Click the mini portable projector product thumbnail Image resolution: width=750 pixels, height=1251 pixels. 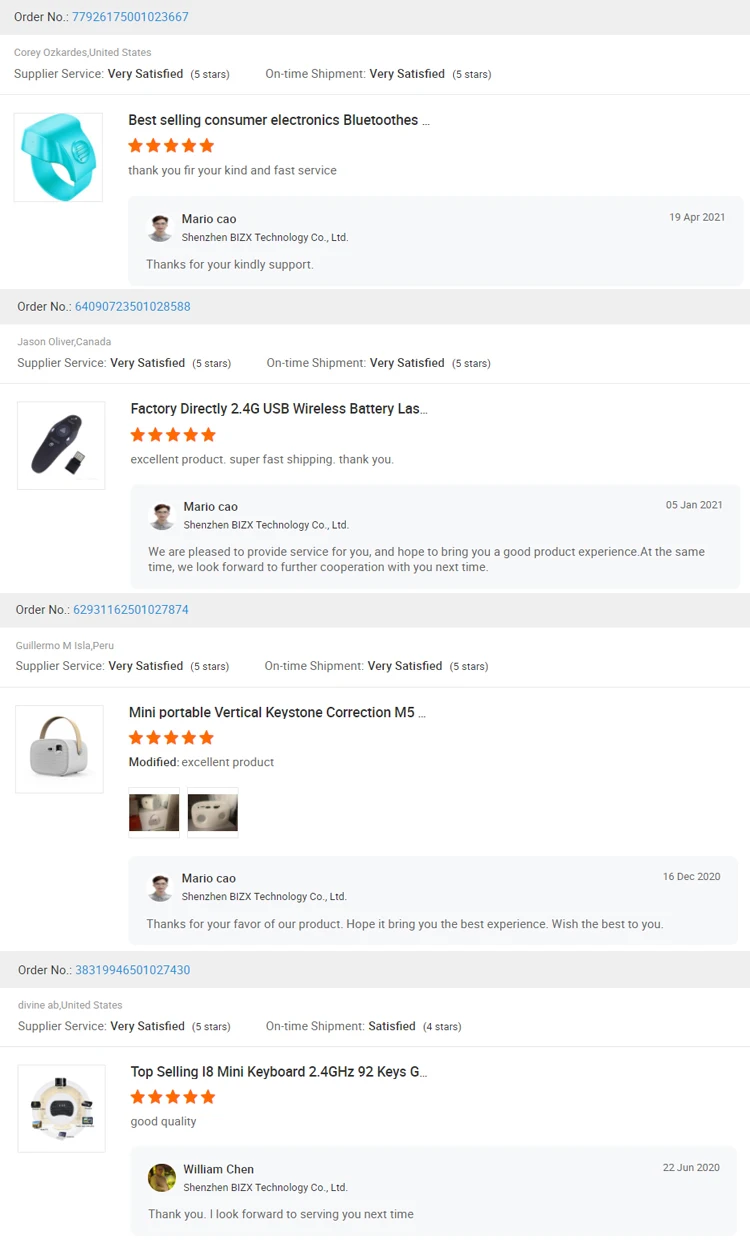(x=59, y=749)
